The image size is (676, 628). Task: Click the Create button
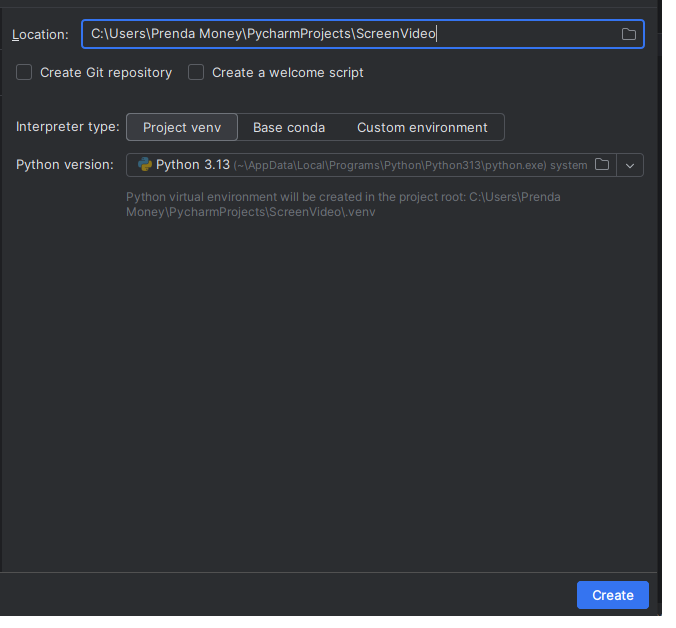point(613,595)
